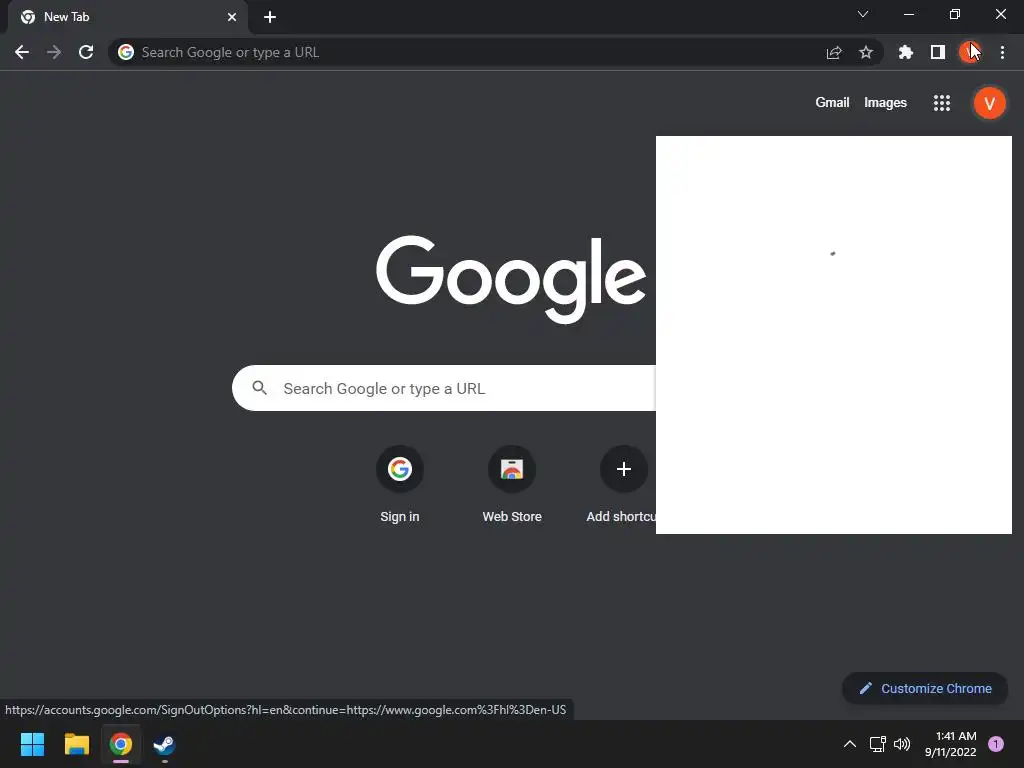Close the New Tab tab

(232, 17)
